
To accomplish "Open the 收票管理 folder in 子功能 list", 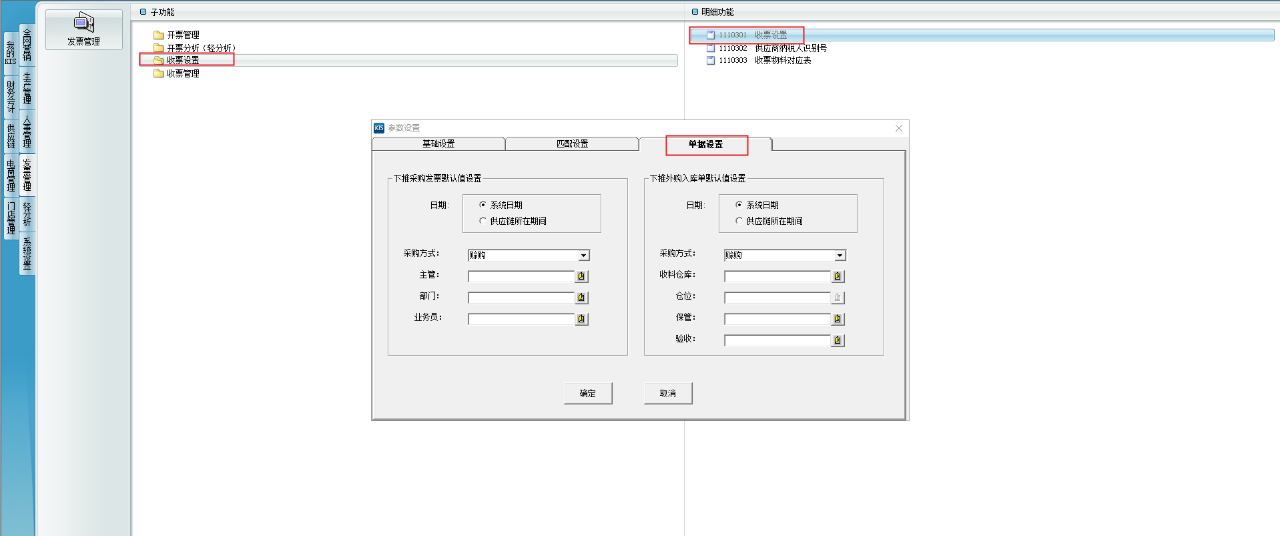I will (x=182, y=73).
